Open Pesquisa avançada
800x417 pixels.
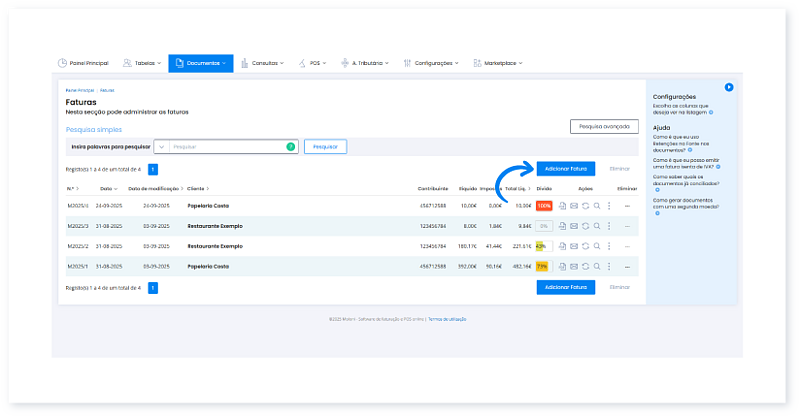coord(604,127)
